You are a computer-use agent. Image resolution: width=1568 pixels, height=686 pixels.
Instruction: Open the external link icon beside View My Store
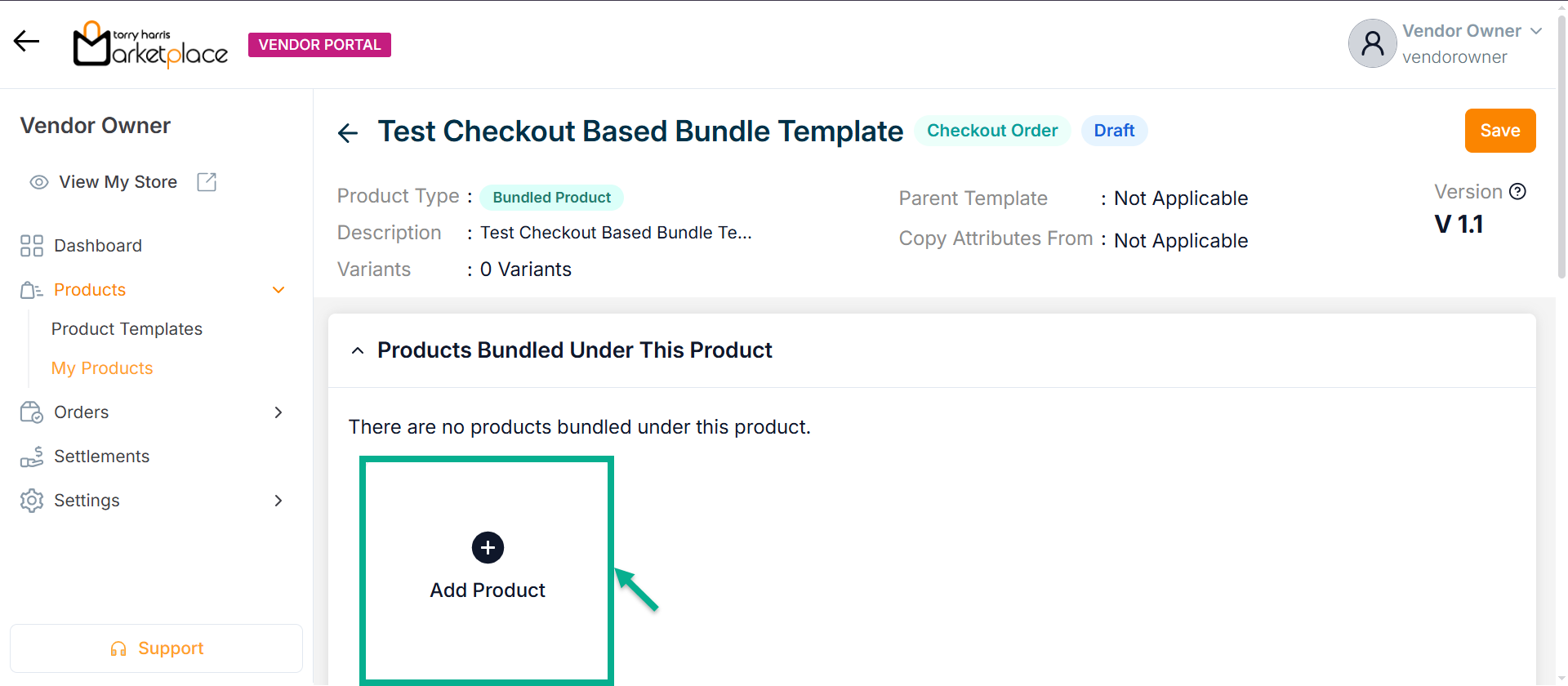(x=207, y=182)
